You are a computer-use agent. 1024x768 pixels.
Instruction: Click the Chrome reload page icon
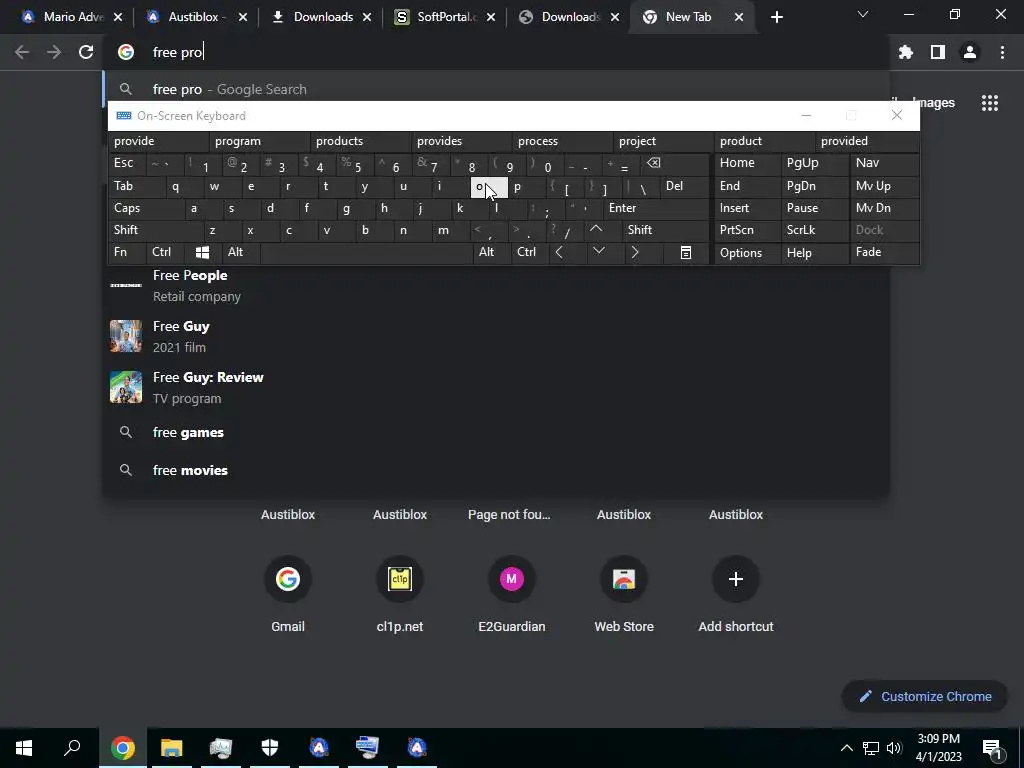point(86,52)
